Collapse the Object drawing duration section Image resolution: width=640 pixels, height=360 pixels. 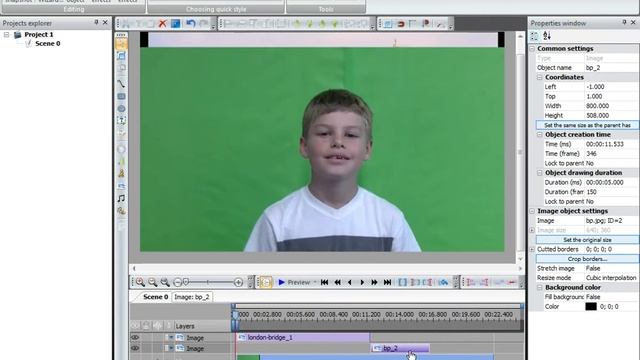(540, 173)
